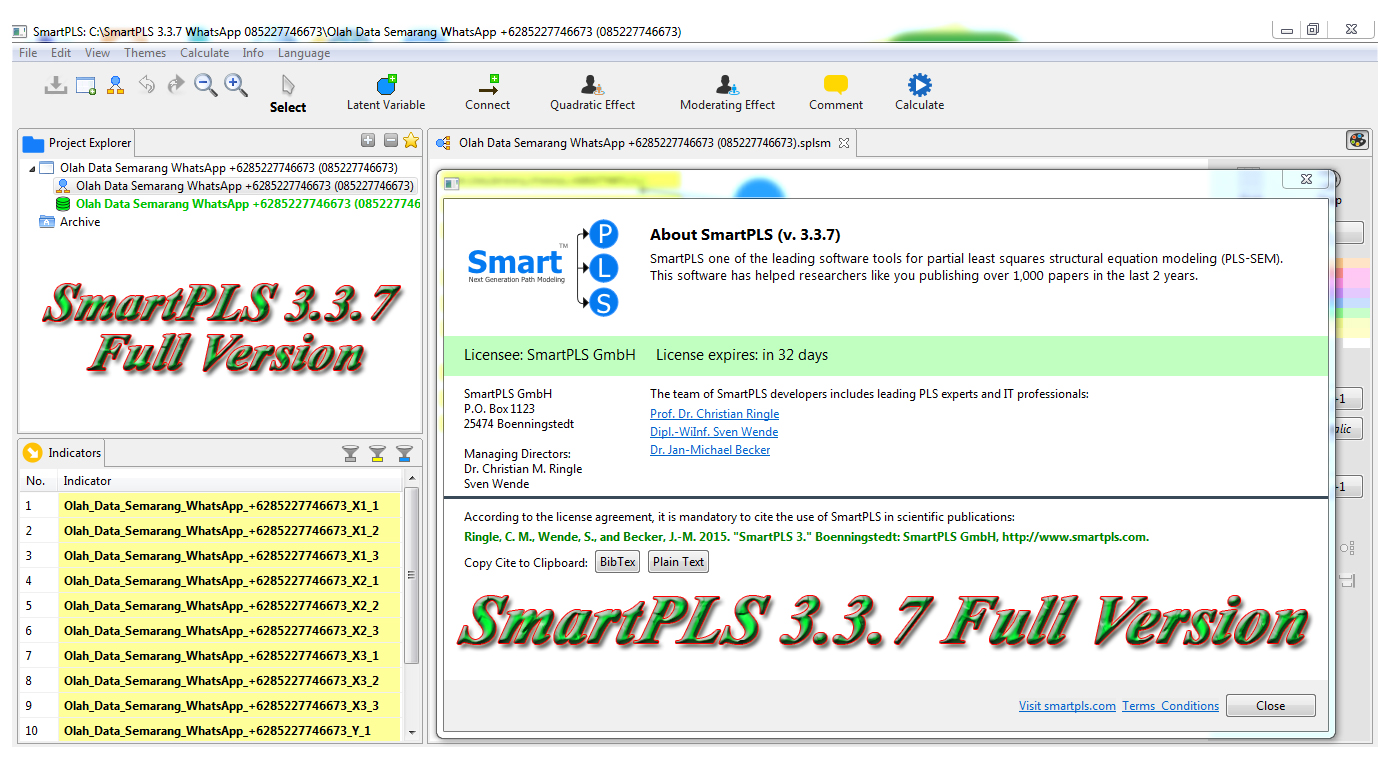The width and height of the screenshot is (1381, 781).
Task: Click the blue indicator filter funnel icon
Action: (x=404, y=454)
